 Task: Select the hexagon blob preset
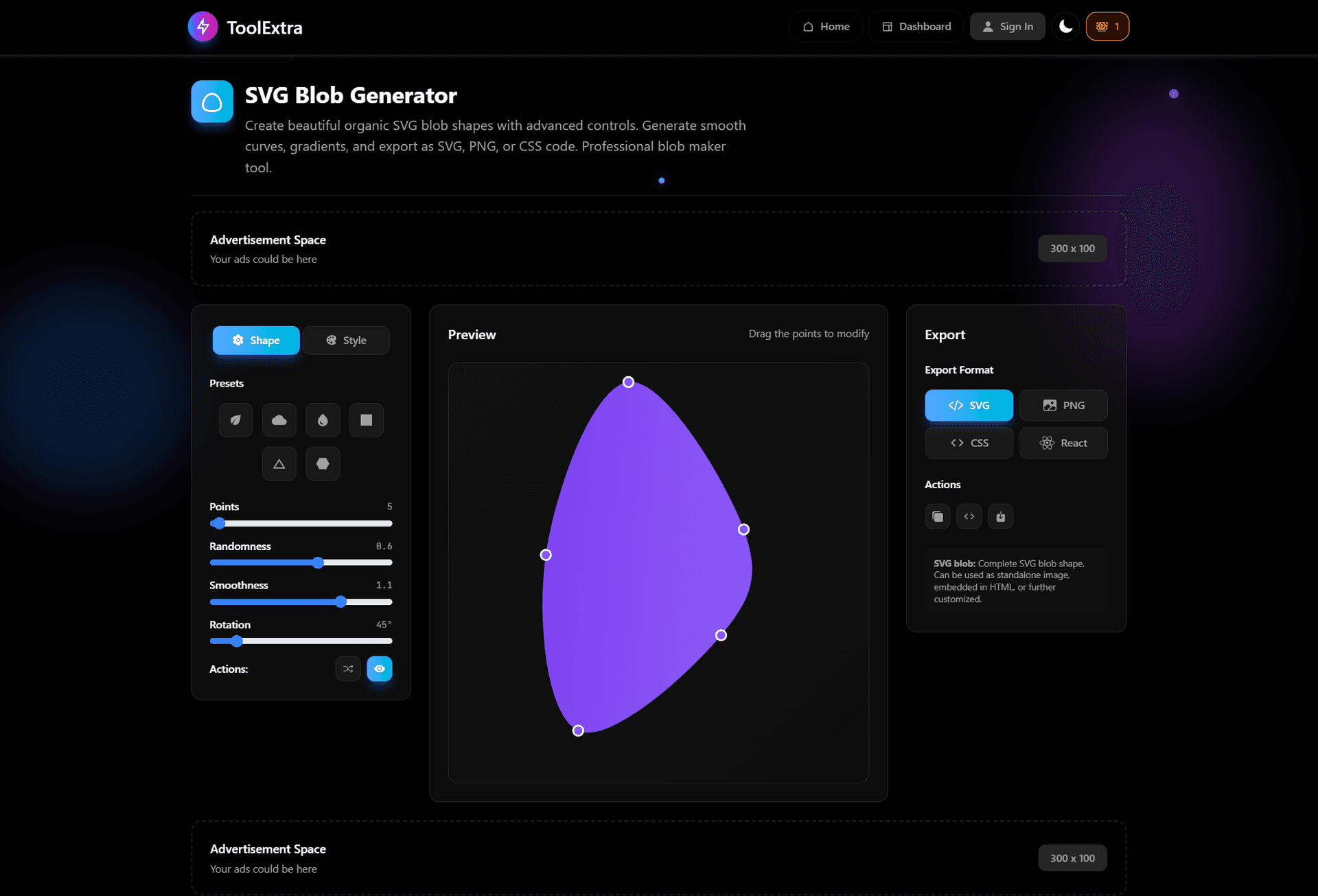tap(323, 463)
